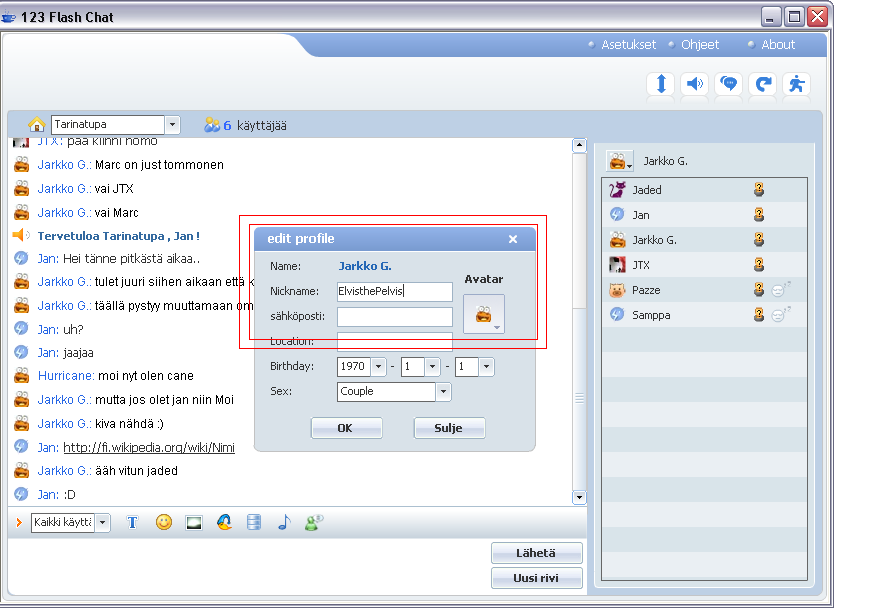
Task: Open the fi.wikipedia.org Nimi link
Action: tap(148, 447)
